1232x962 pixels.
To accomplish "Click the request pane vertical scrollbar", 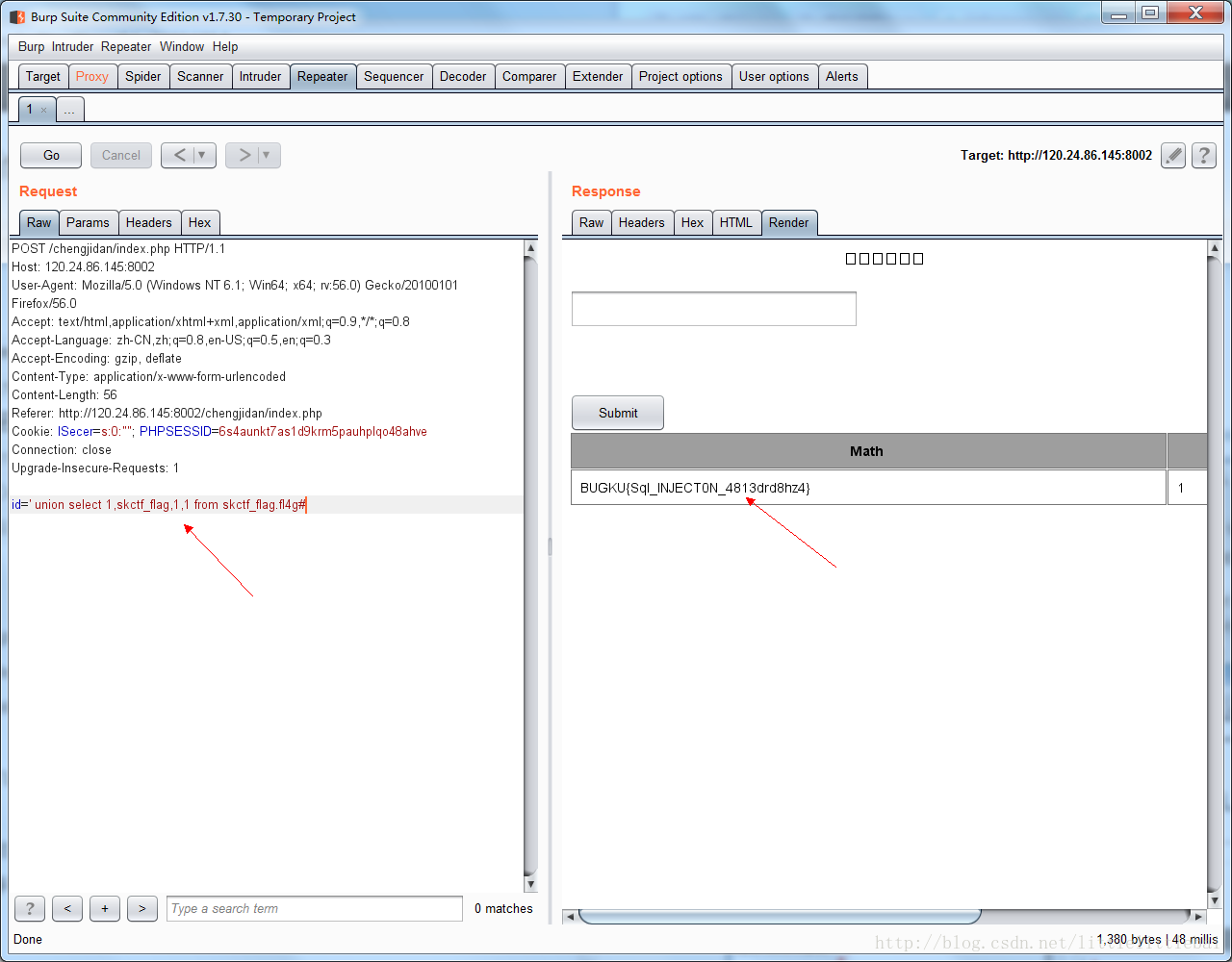I will coord(530,566).
